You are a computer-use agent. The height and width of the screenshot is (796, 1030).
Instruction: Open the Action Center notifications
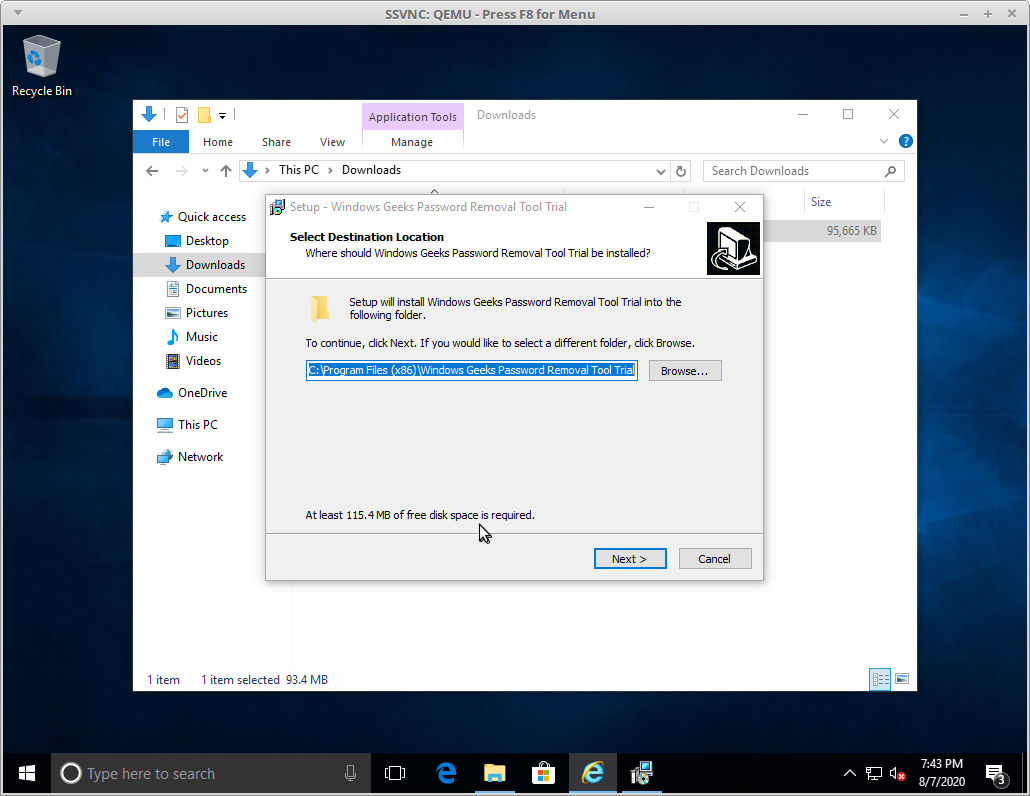pos(996,774)
